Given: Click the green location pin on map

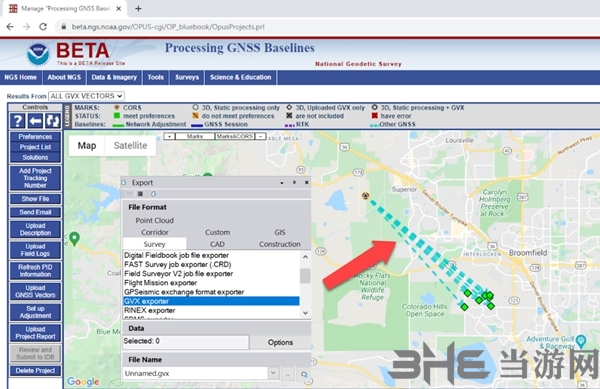Looking at the screenshot, I should tap(74, 239).
